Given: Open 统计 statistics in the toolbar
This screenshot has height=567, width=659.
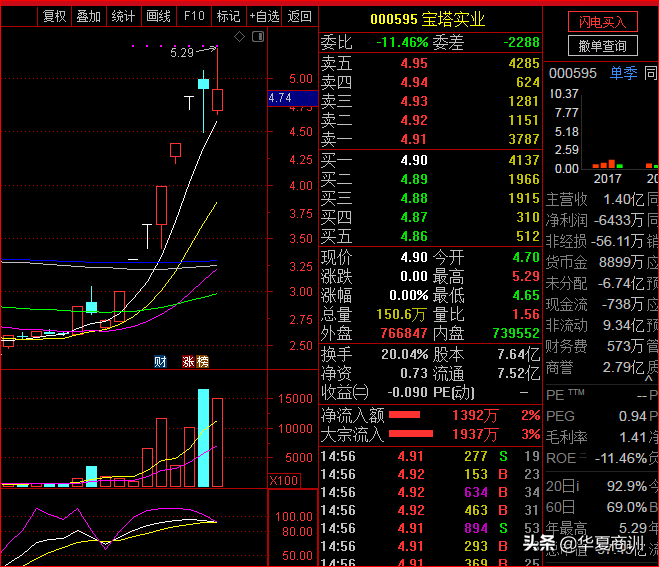Looking at the screenshot, I should (x=124, y=17).
